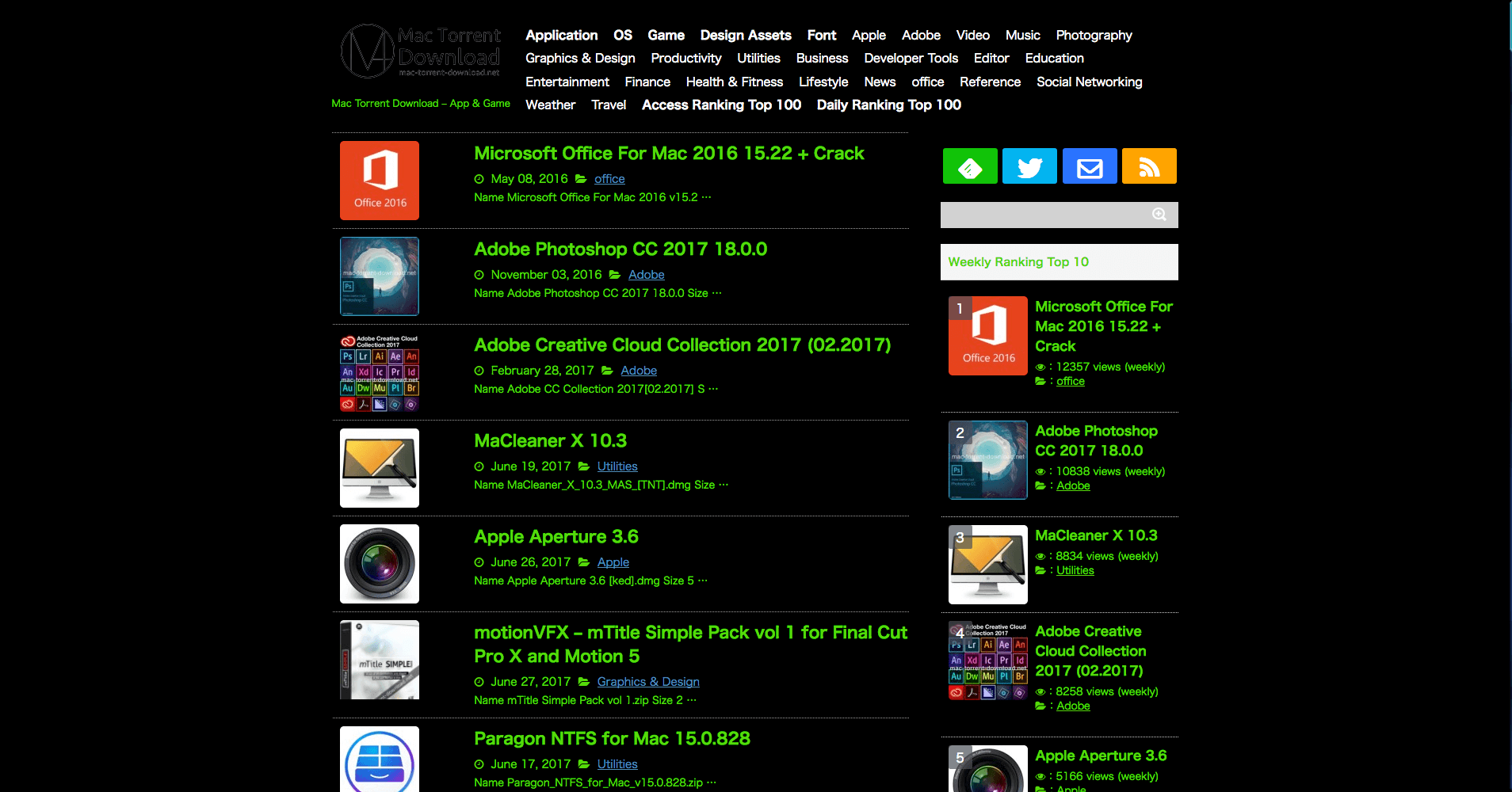Click the Mac Torrent Download logo
1512x792 pixels.
421,51
